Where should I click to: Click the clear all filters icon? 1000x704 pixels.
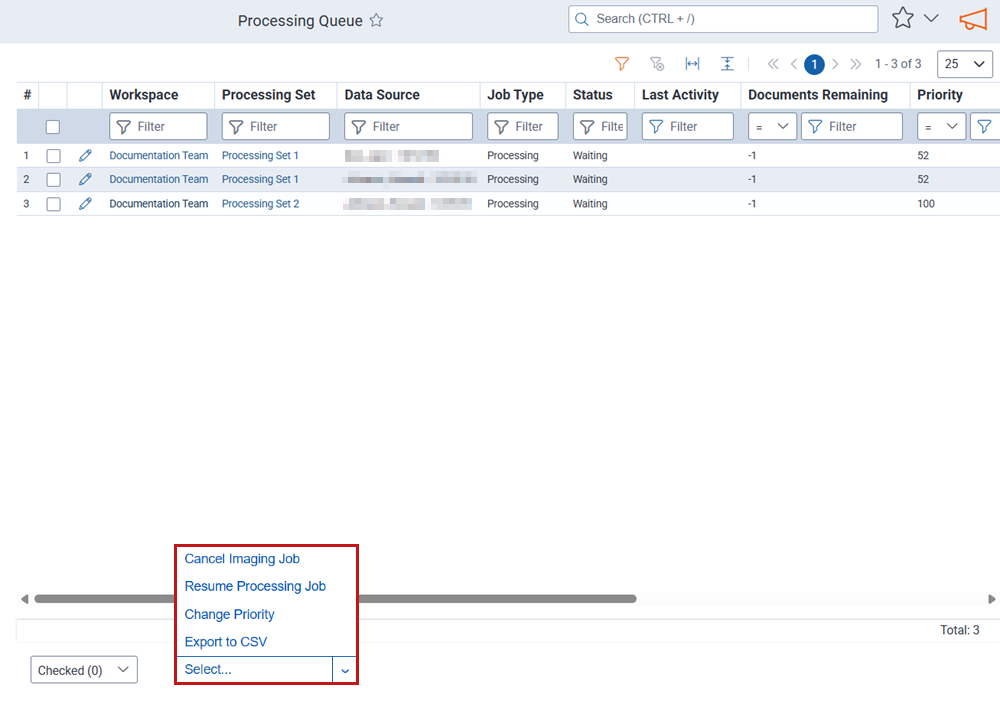click(657, 64)
